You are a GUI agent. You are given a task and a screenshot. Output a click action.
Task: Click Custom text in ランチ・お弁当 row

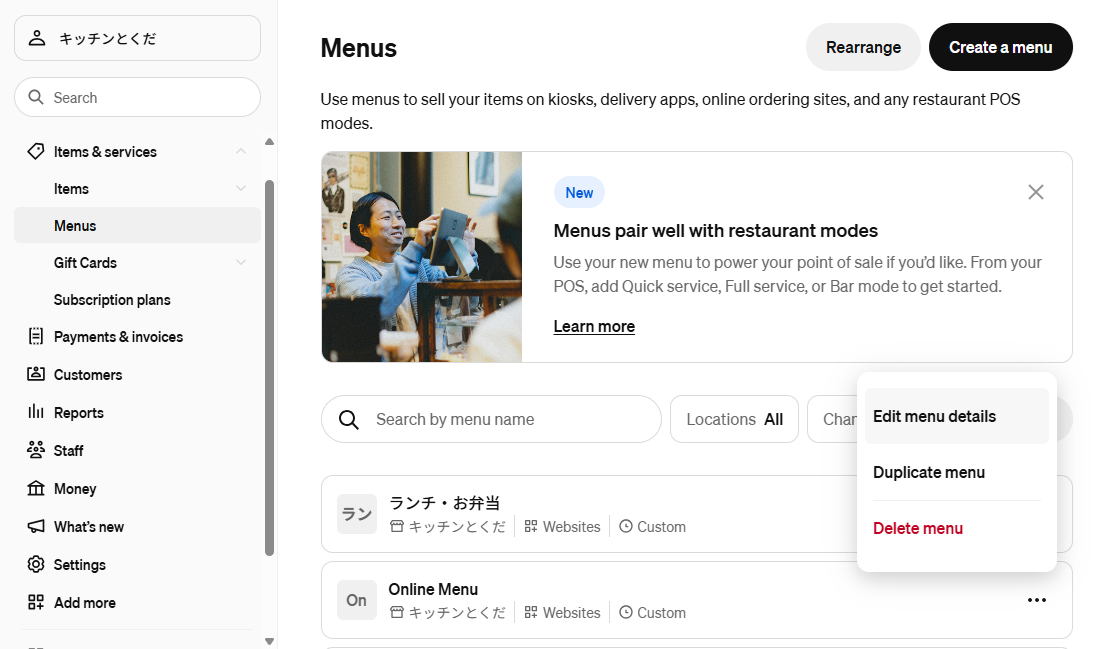[661, 527]
